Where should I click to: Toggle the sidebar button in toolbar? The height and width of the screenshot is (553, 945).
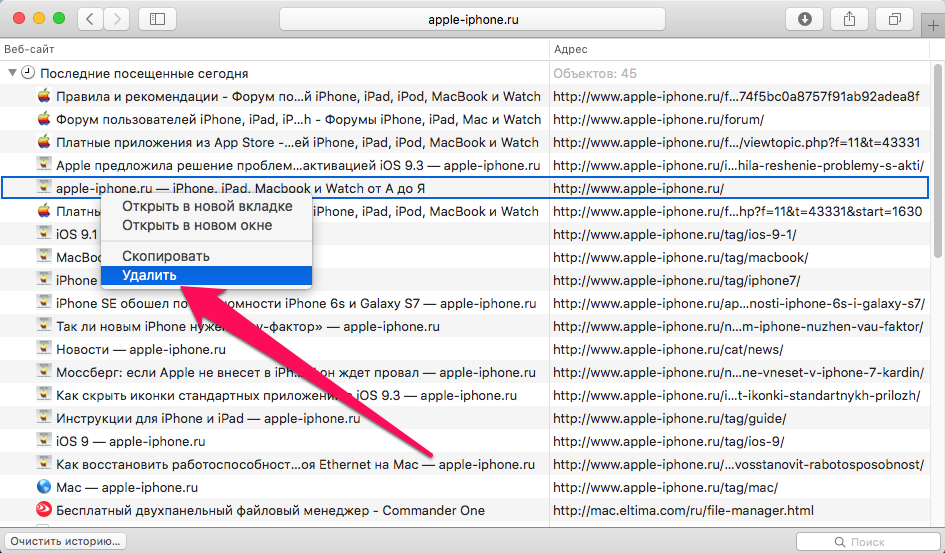pyautogui.click(x=157, y=19)
